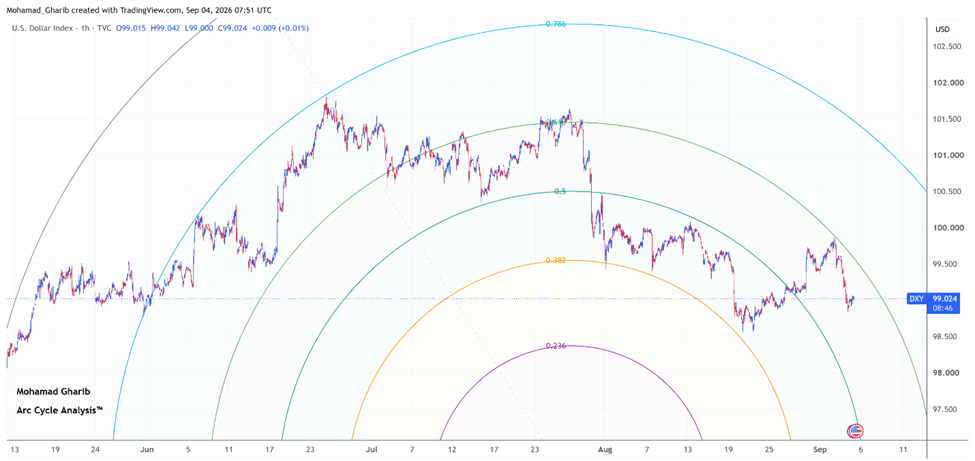975x461 pixels.
Task: Click the 98.000 price axis level
Action: point(946,373)
